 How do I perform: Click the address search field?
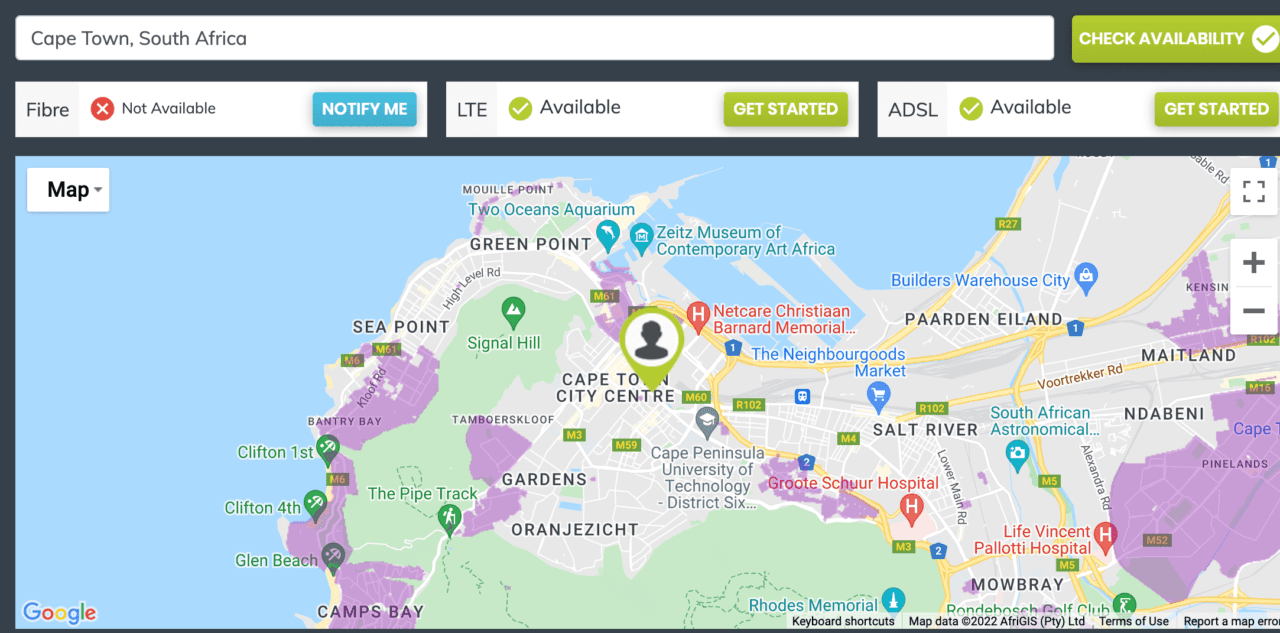tap(533, 38)
